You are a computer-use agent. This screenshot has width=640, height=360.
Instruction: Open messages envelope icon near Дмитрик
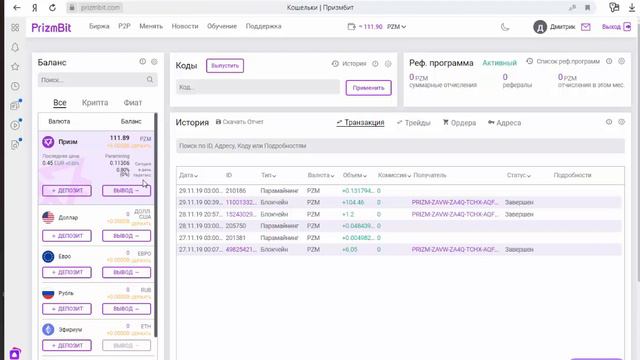[x=586, y=27]
